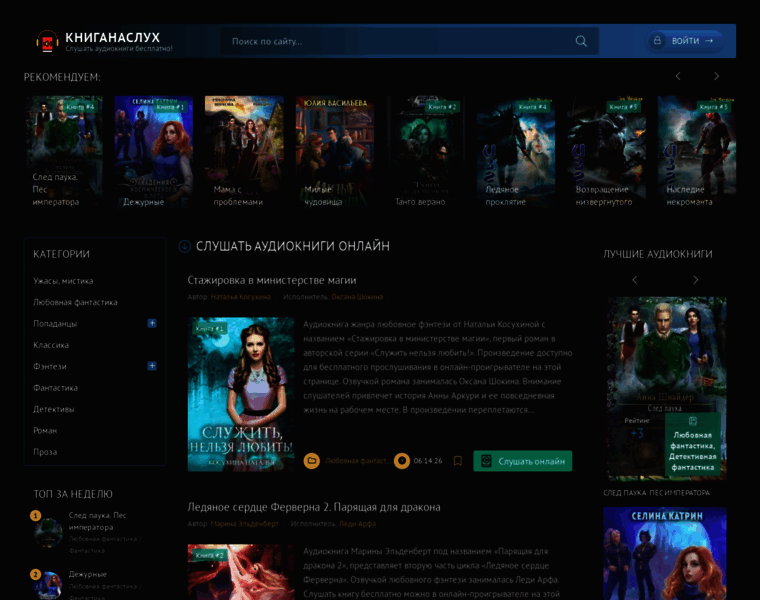Open the Ледяное проклятие book cover
The width and height of the screenshot is (760, 600).
[x=515, y=152]
